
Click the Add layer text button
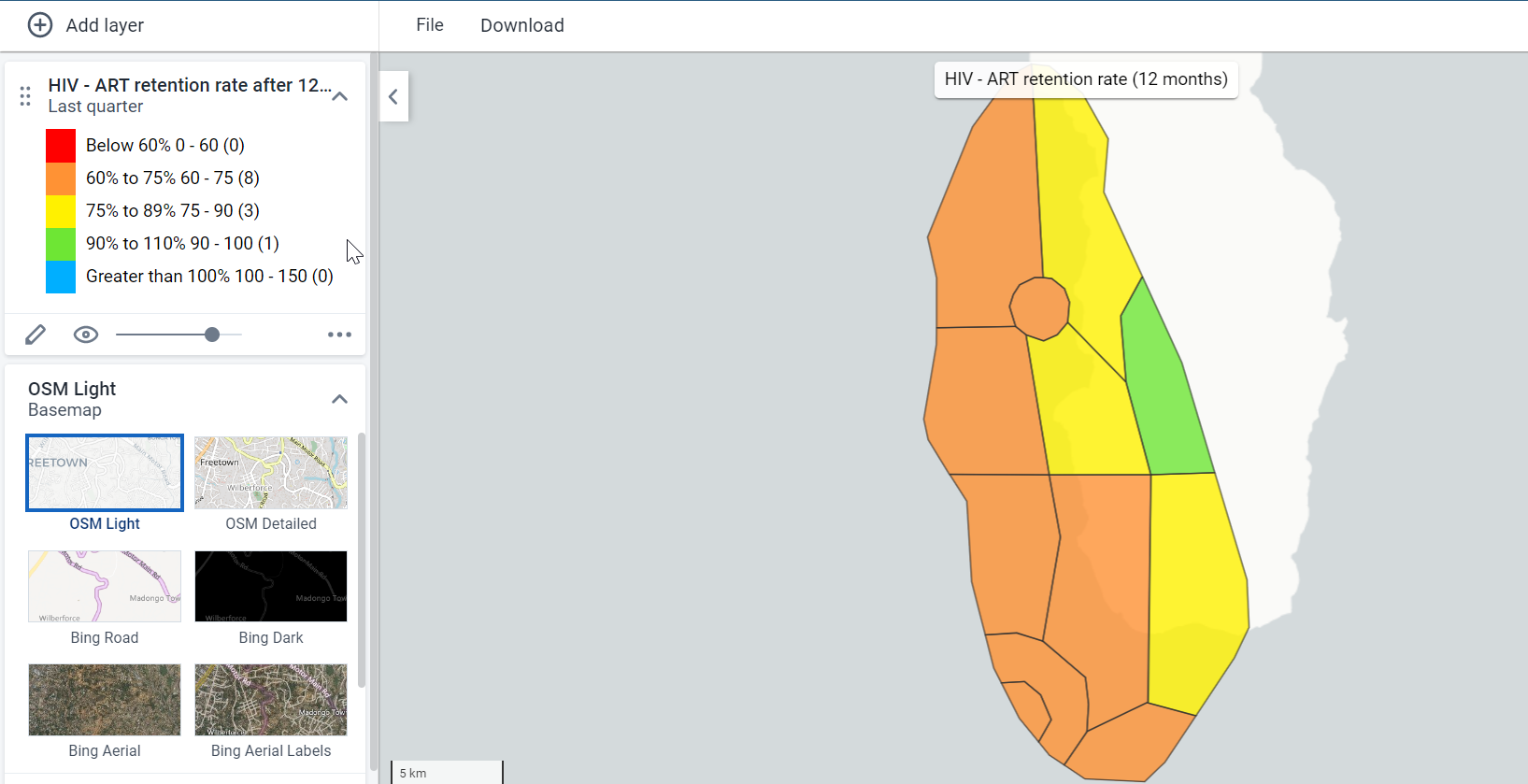pos(105,25)
